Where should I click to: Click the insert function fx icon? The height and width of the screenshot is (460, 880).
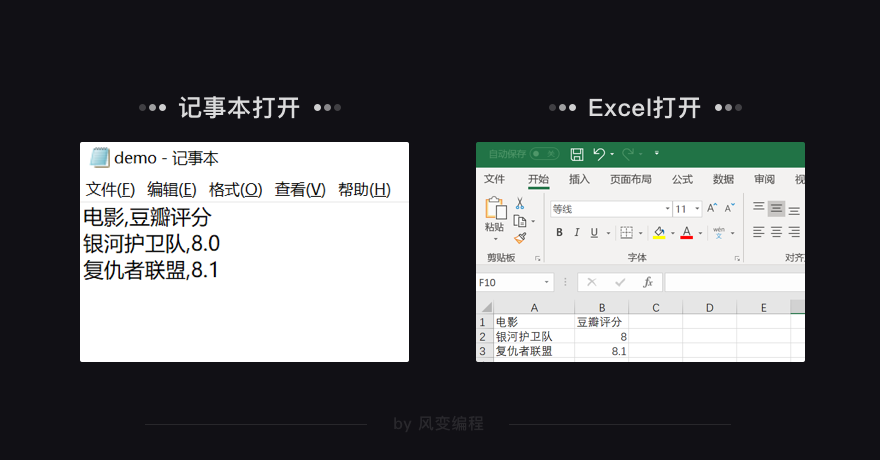click(x=648, y=282)
